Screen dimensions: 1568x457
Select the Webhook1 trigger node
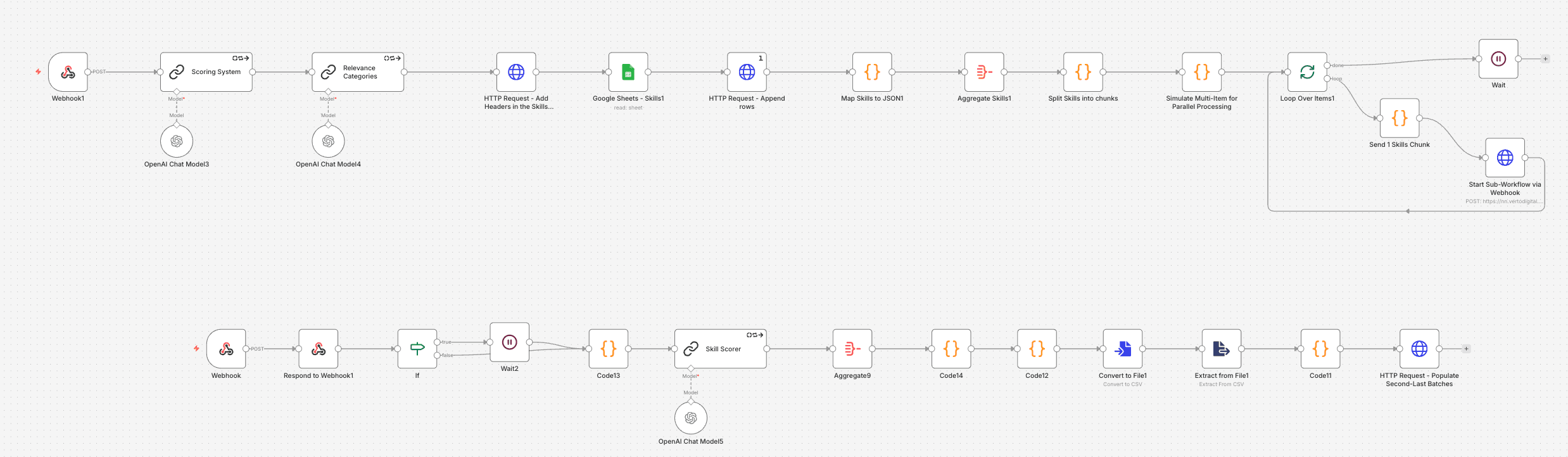coord(68,72)
